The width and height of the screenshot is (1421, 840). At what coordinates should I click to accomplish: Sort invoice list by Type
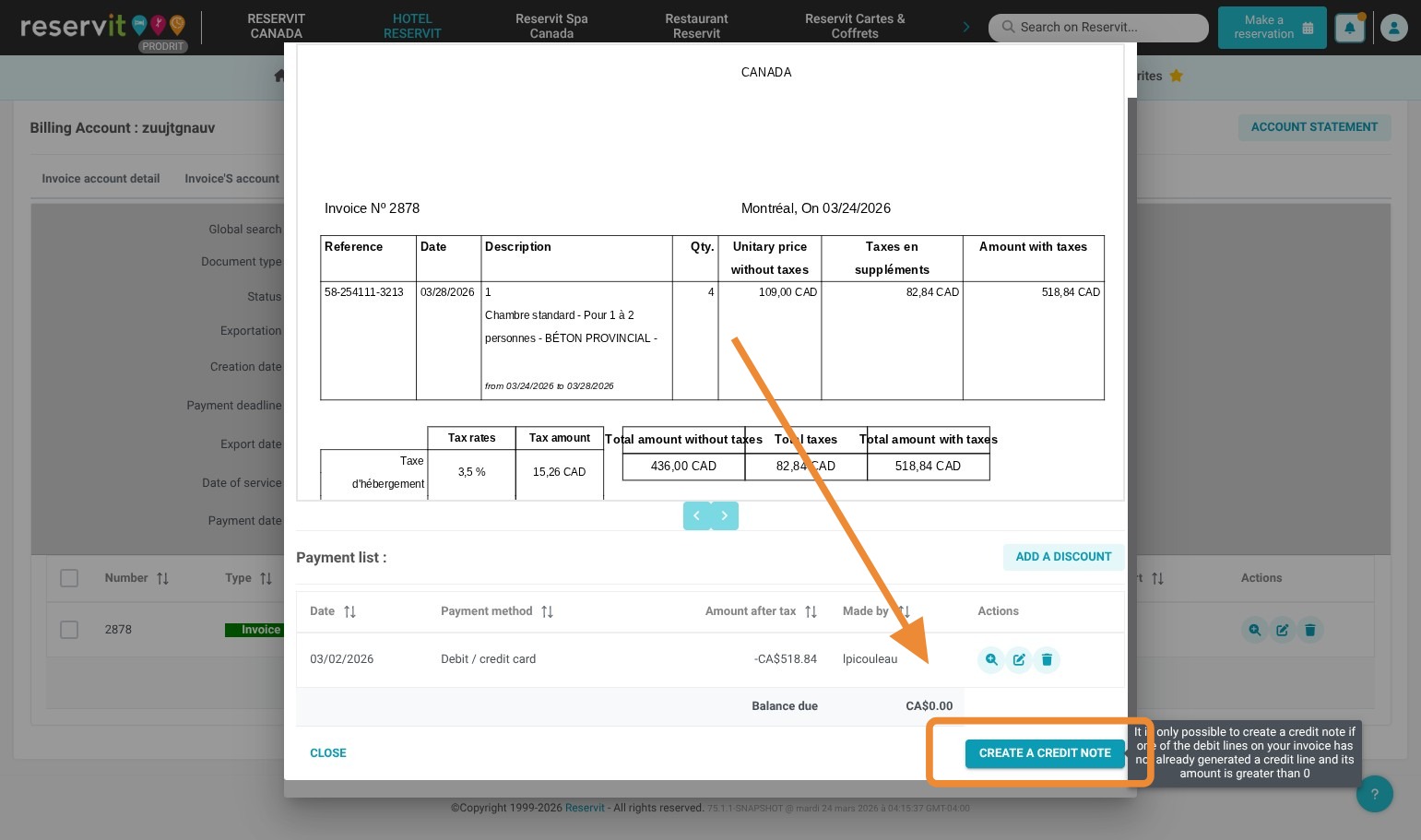point(266,578)
